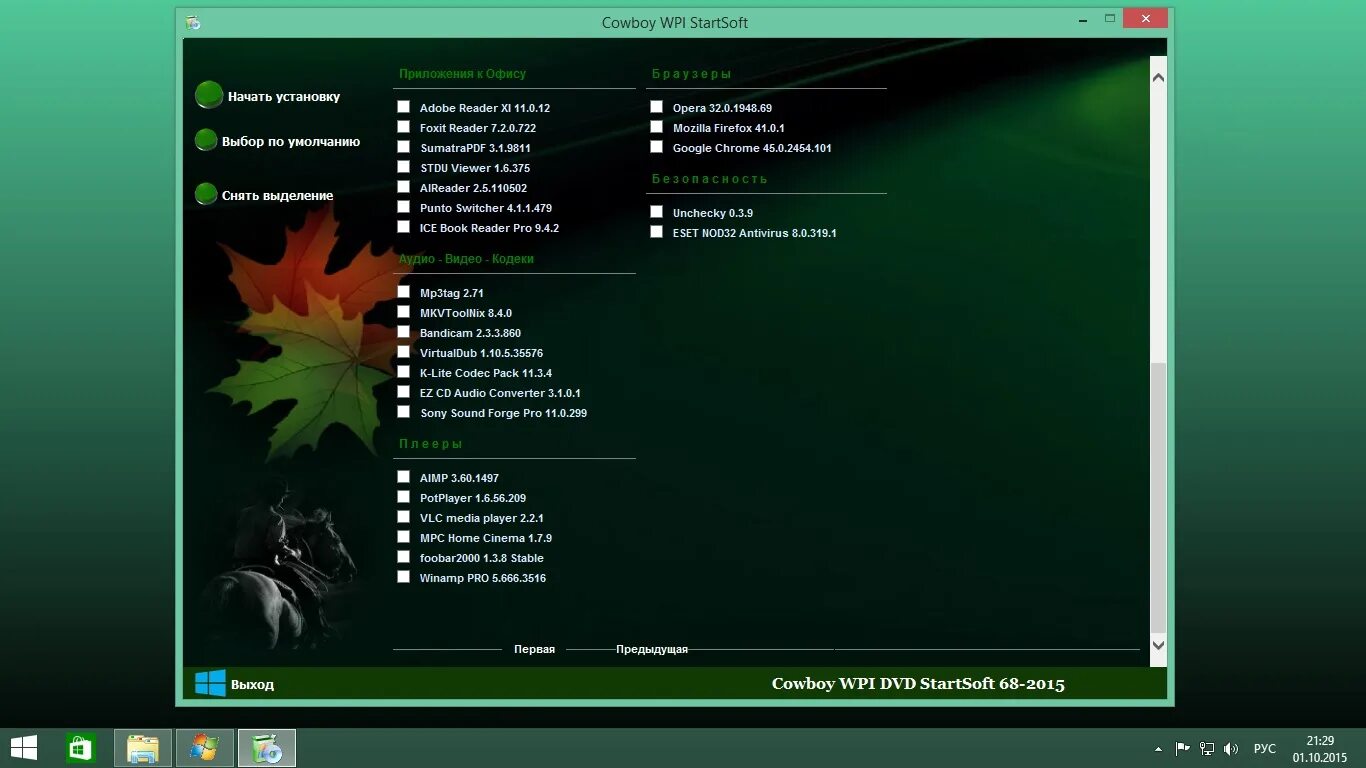Check Unchecky 0.3.9

pyautogui.click(x=657, y=212)
